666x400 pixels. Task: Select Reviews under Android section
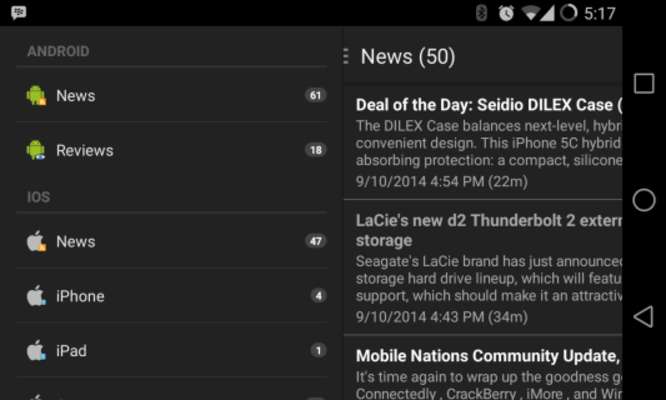point(172,150)
